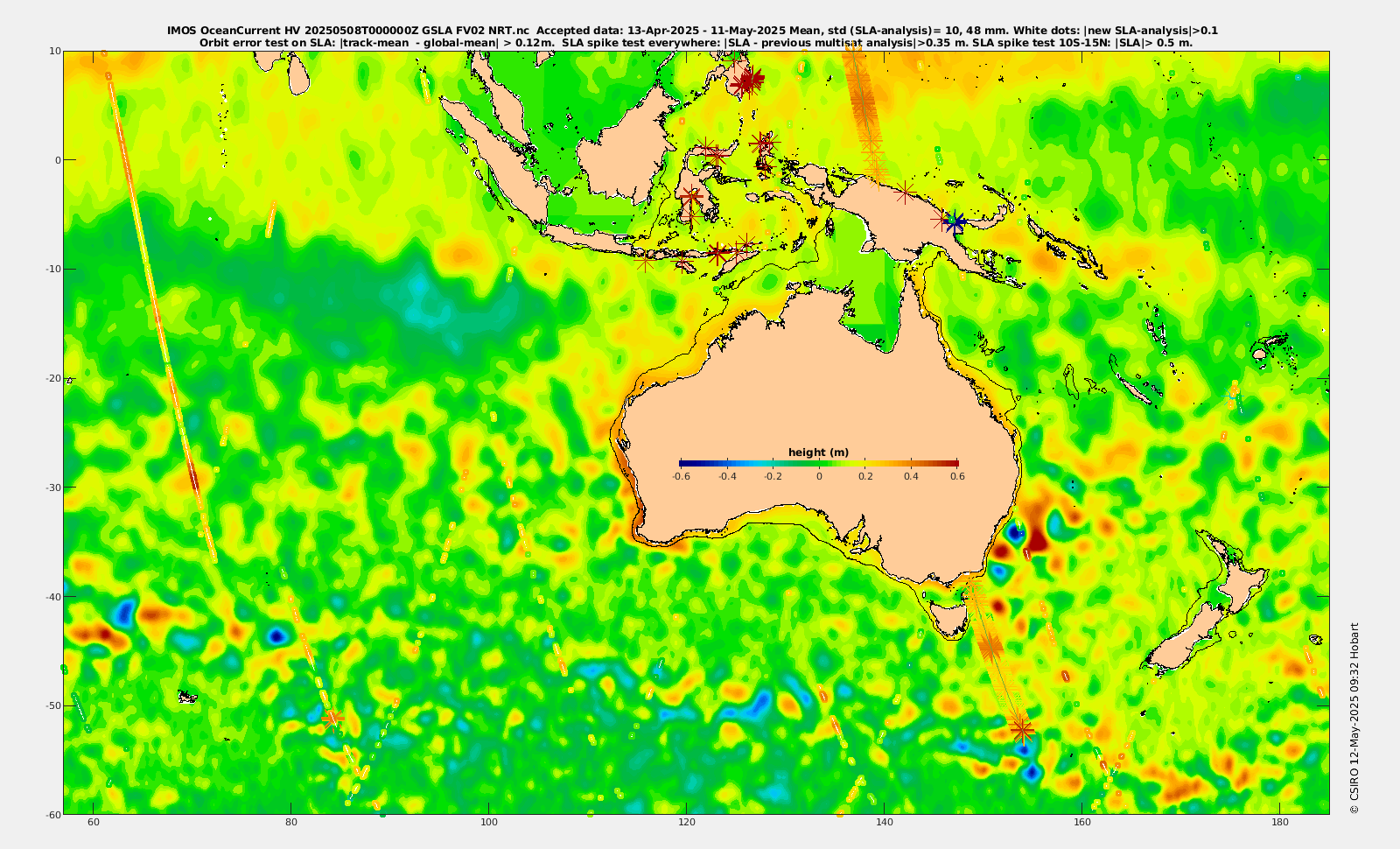Click the orange asterisk marker near 84E, 51S
The width and height of the screenshot is (1400, 849).
(x=332, y=719)
